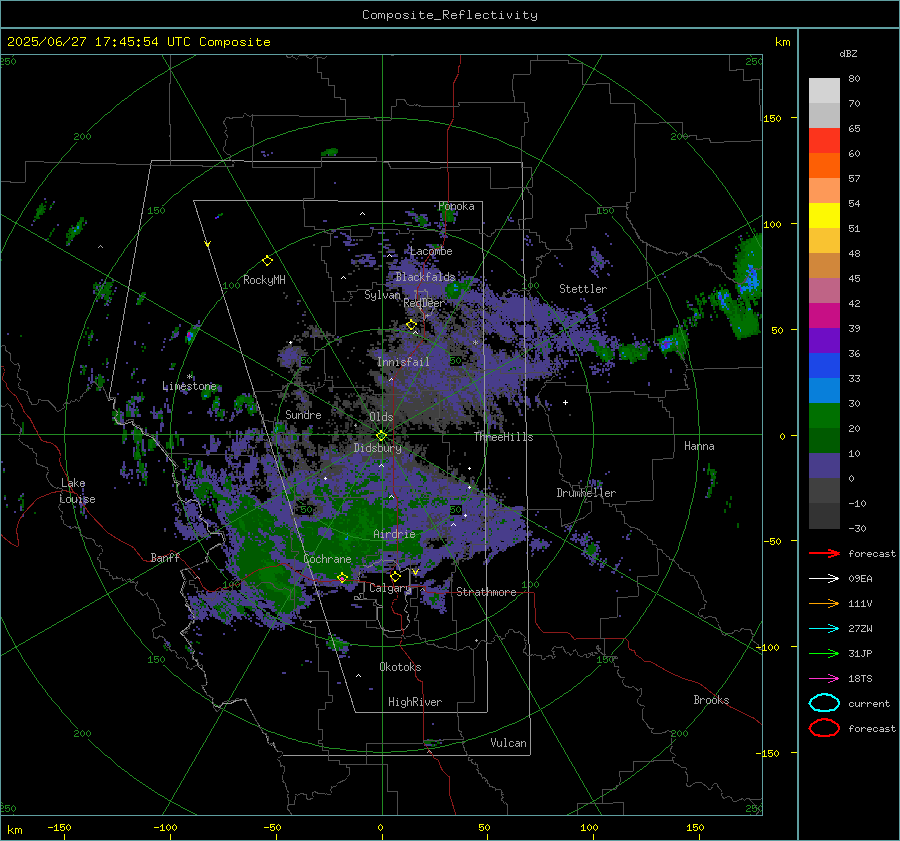Click the Airdrie city label
900x841 pixels.
[394, 534]
